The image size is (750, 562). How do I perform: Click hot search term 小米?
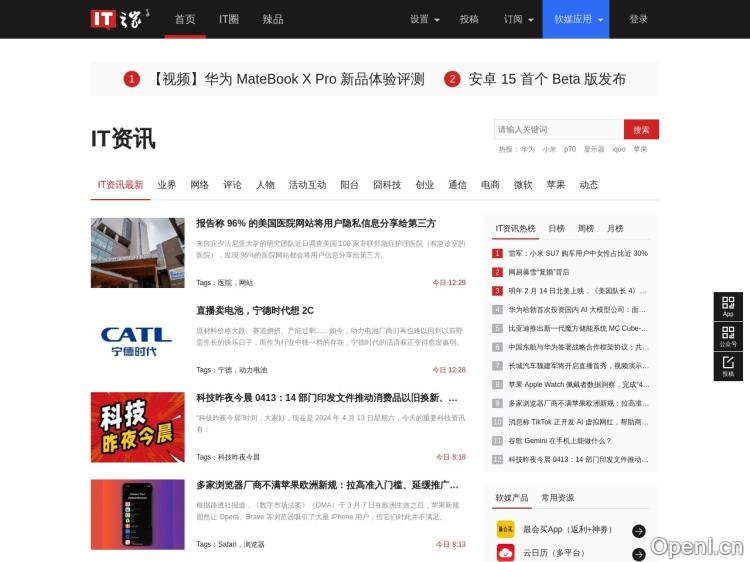549,149
